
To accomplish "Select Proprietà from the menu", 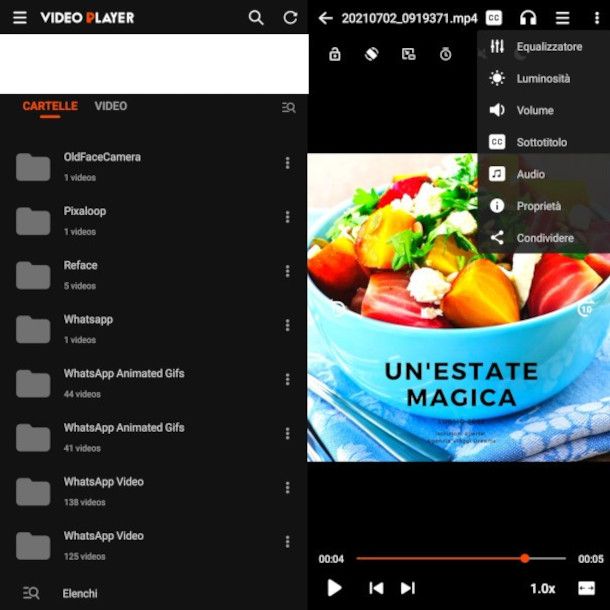I will (543, 206).
